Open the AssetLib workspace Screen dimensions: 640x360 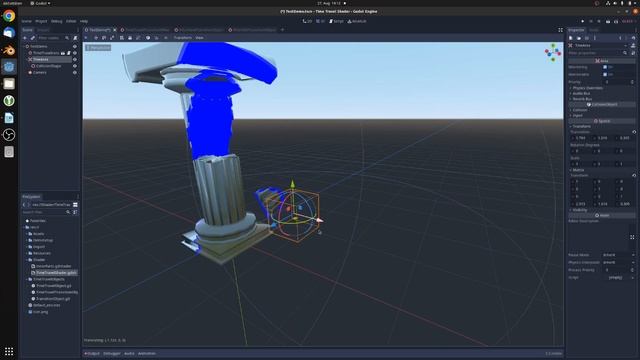pyautogui.click(x=357, y=21)
